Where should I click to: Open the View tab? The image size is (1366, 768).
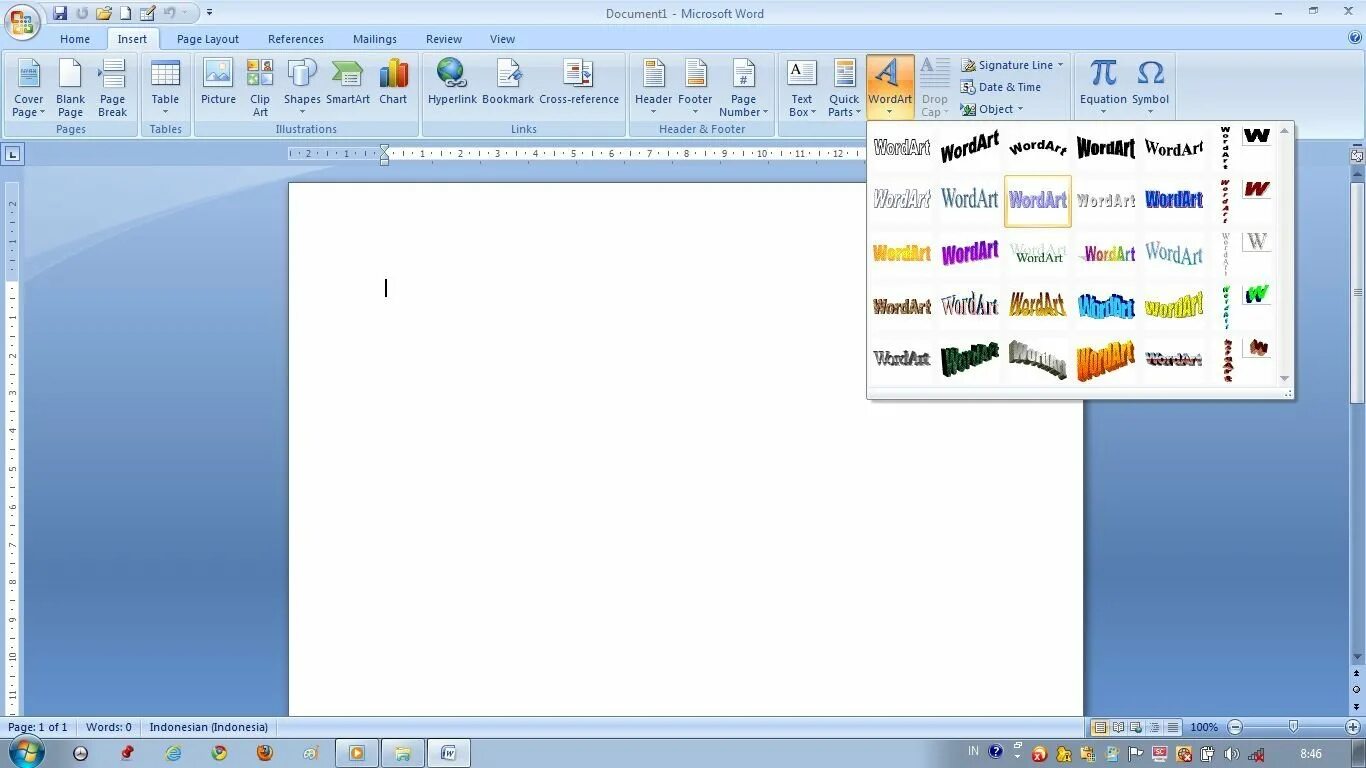tap(502, 39)
